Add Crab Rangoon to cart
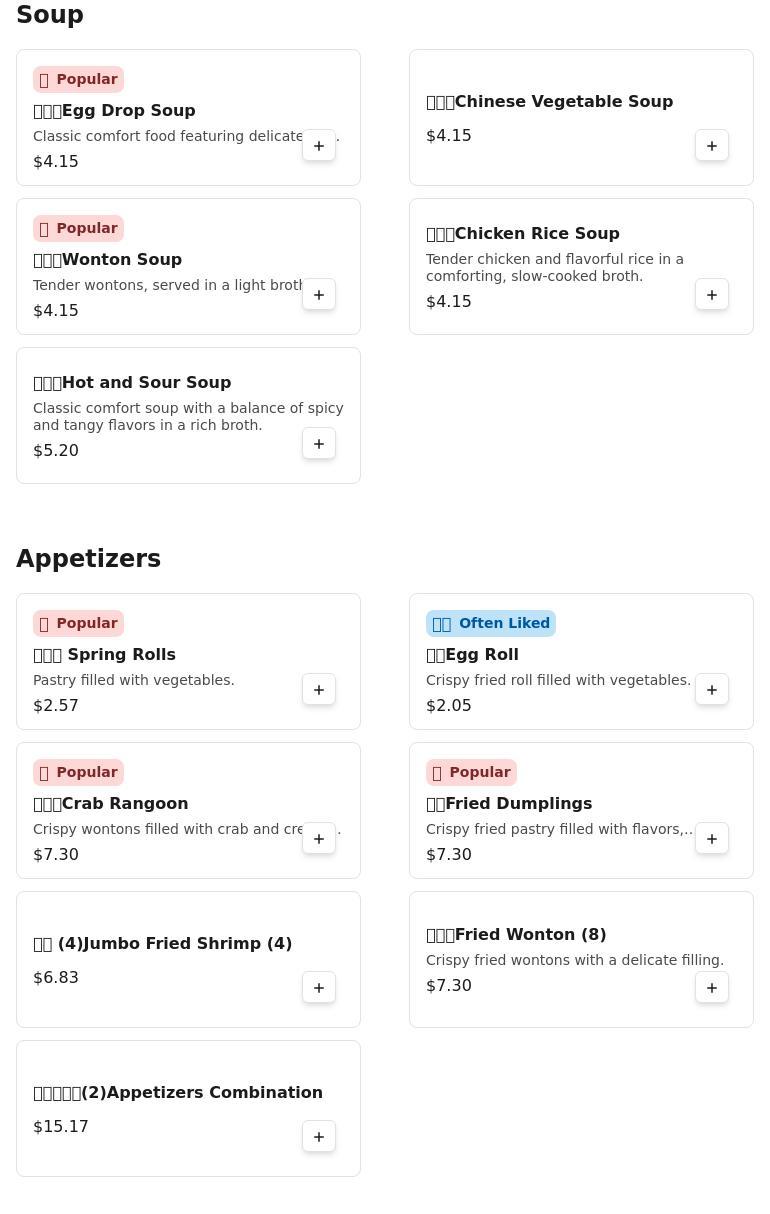Viewport: 770px width, 1214px height. pyautogui.click(x=319, y=839)
